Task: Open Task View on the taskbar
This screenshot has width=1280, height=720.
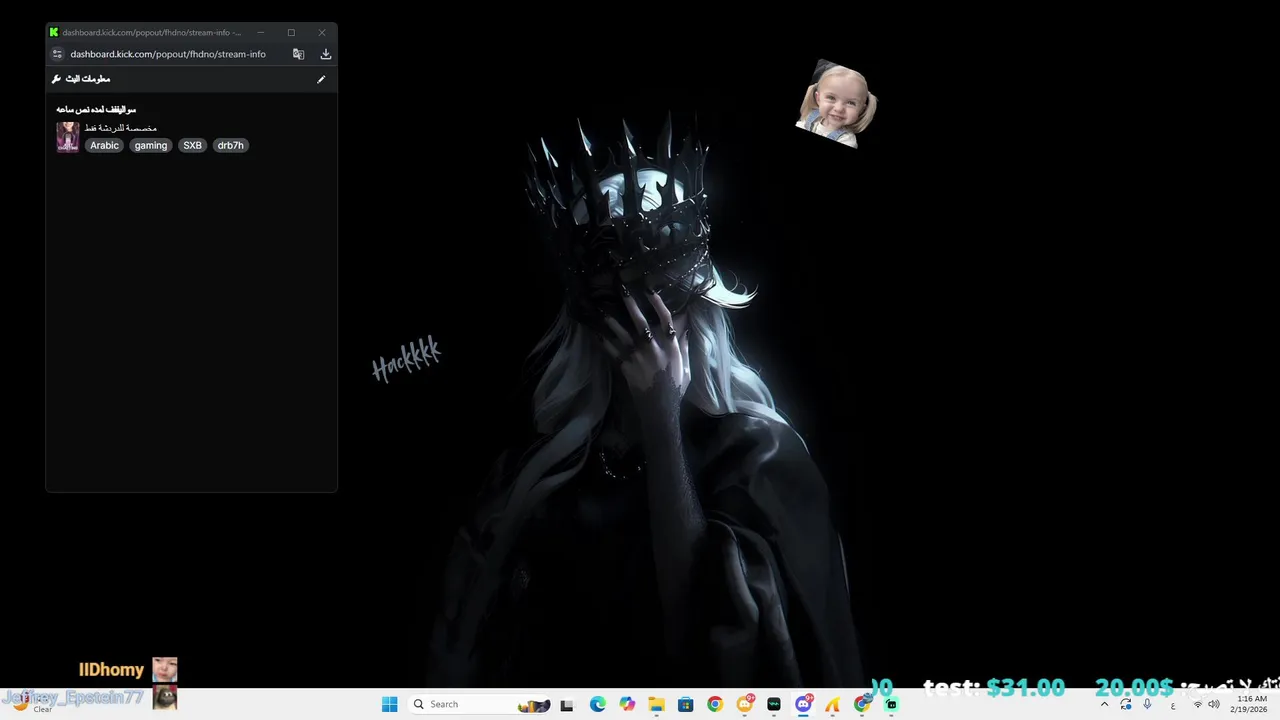Action: (567, 704)
